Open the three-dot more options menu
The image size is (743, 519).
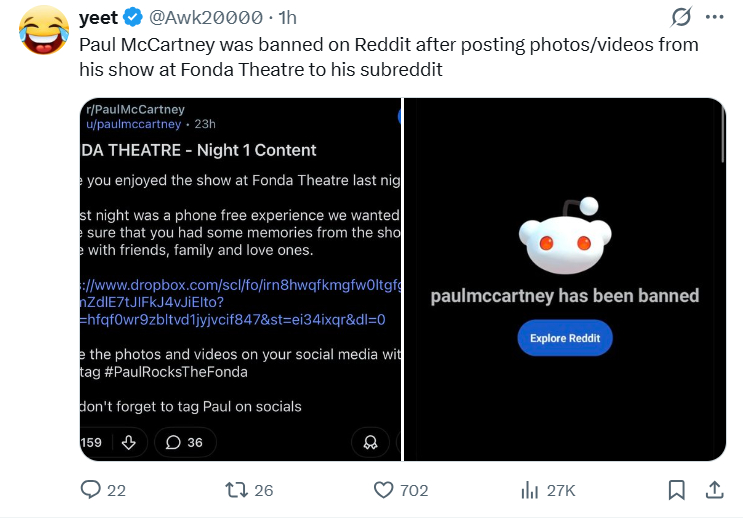coord(714,18)
